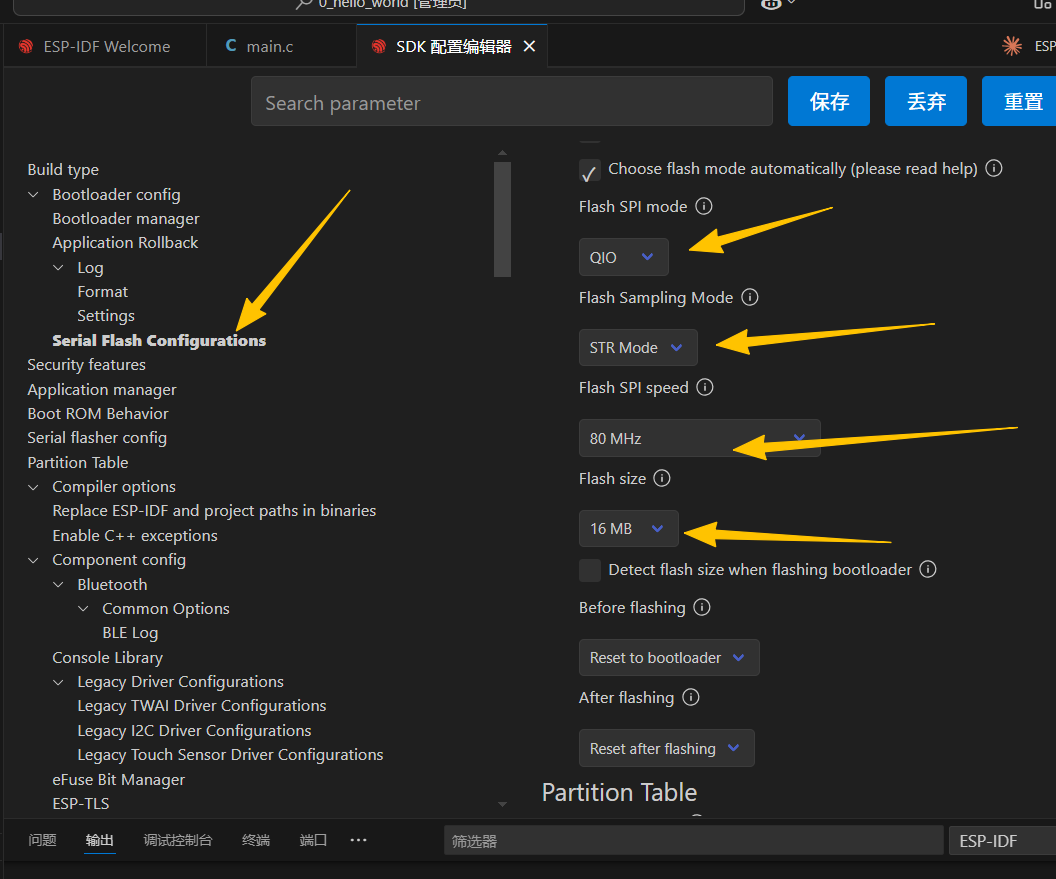The width and height of the screenshot is (1056, 879).
Task: Collapse the Bootloader config tree node
Action: (x=33, y=195)
